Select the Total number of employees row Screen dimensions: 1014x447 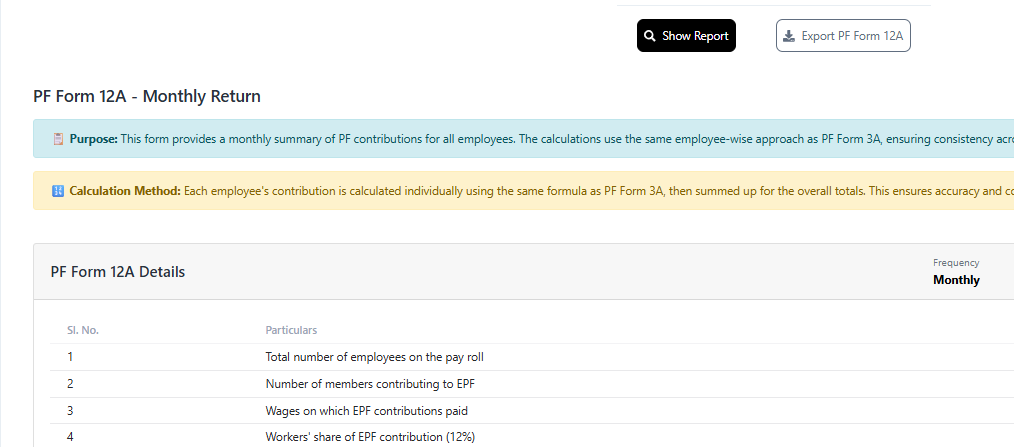point(374,357)
